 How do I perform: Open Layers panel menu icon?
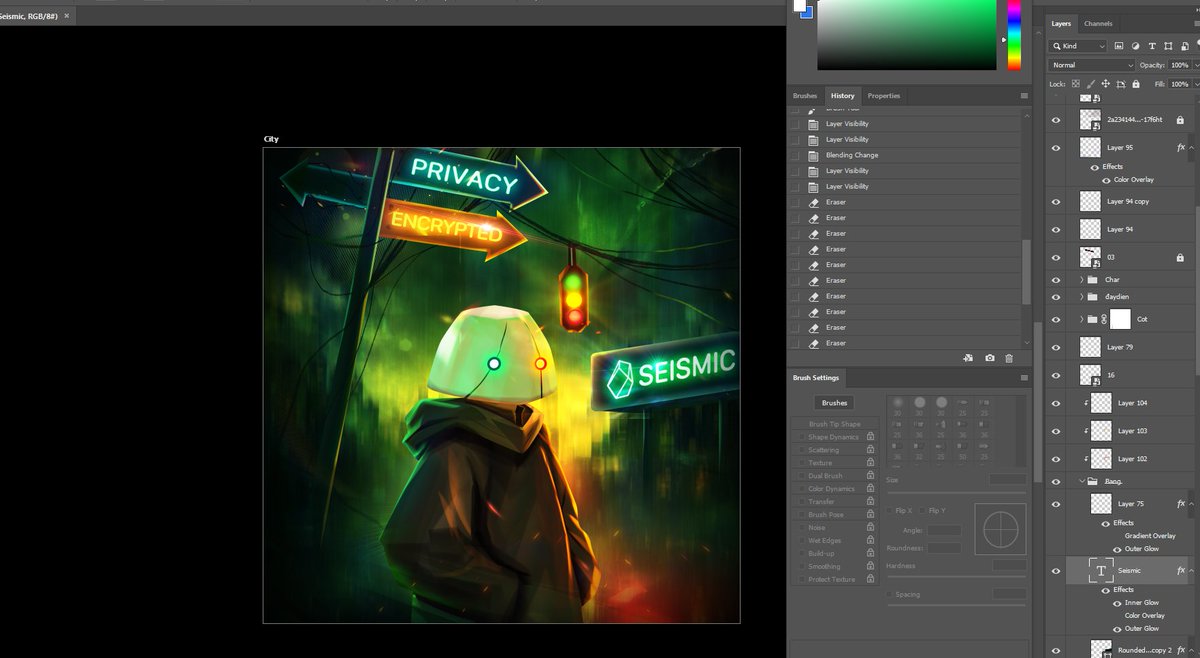pos(1195,23)
